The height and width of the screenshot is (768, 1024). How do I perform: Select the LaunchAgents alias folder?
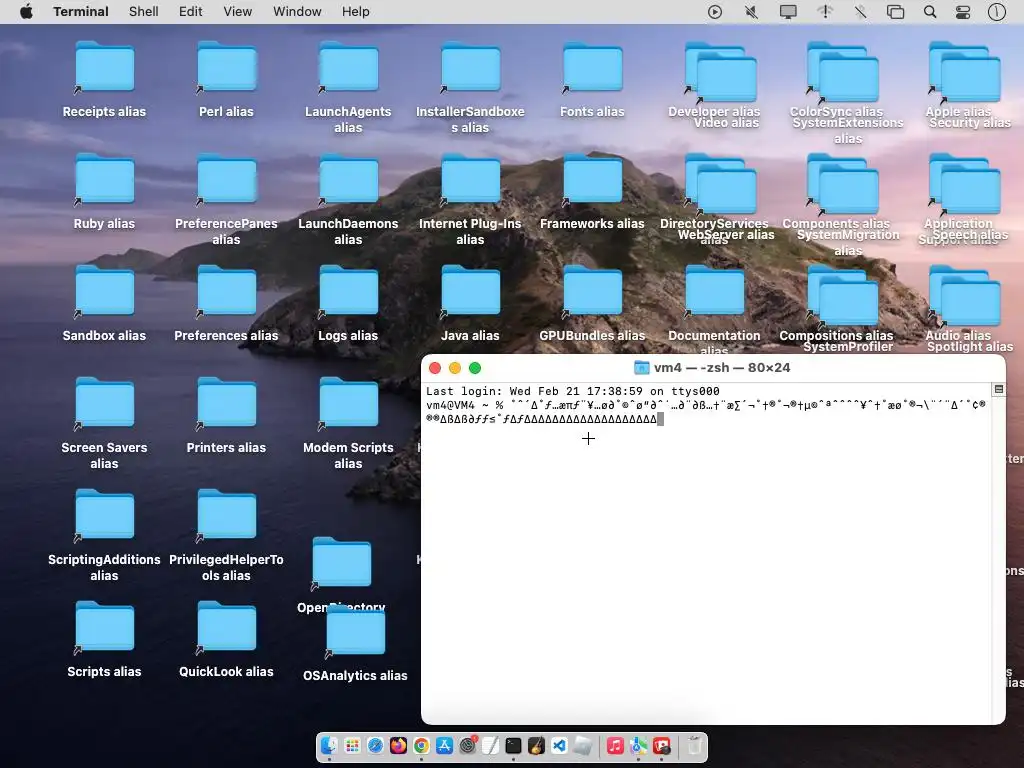(349, 67)
